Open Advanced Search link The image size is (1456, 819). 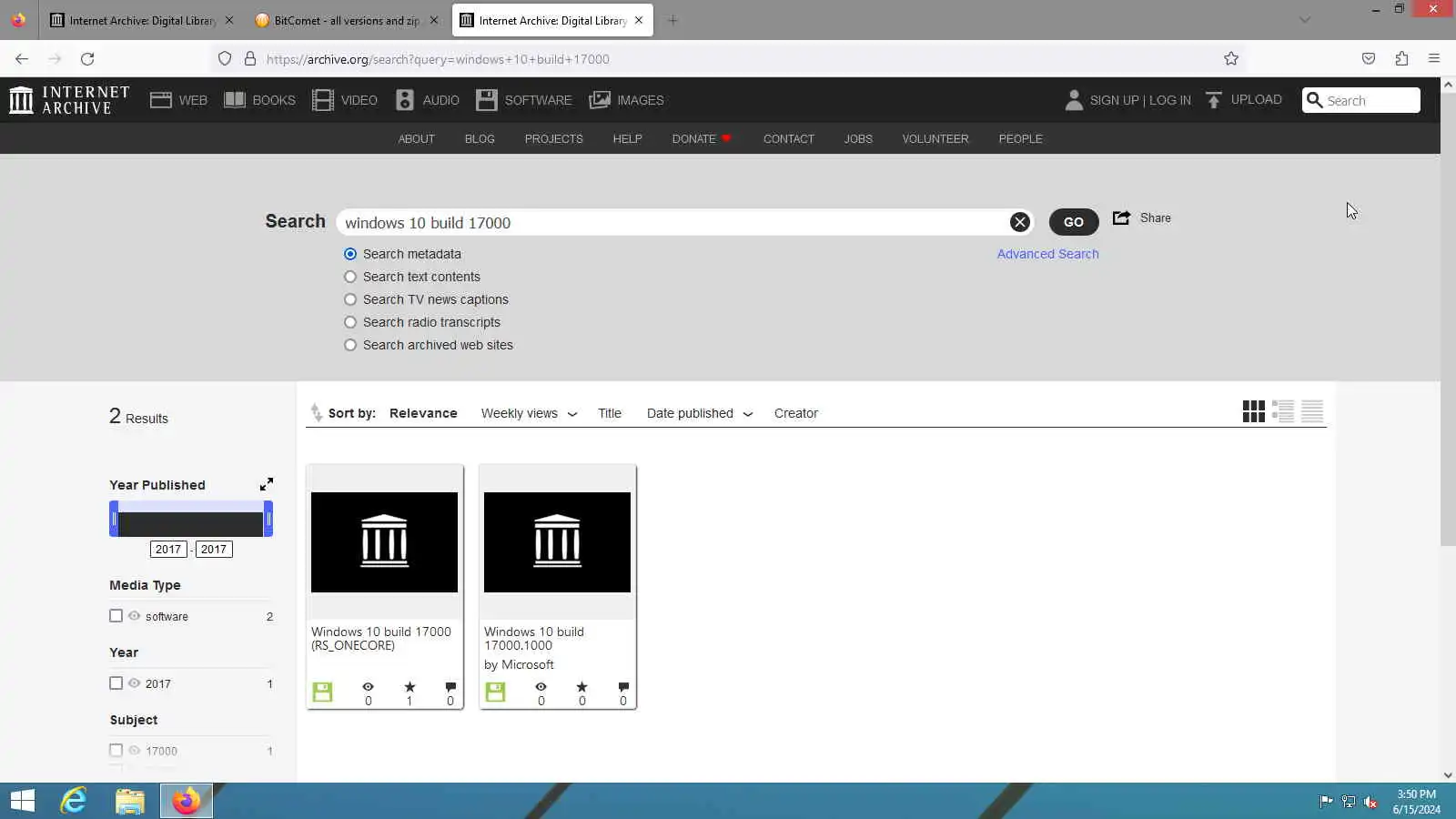(1048, 254)
